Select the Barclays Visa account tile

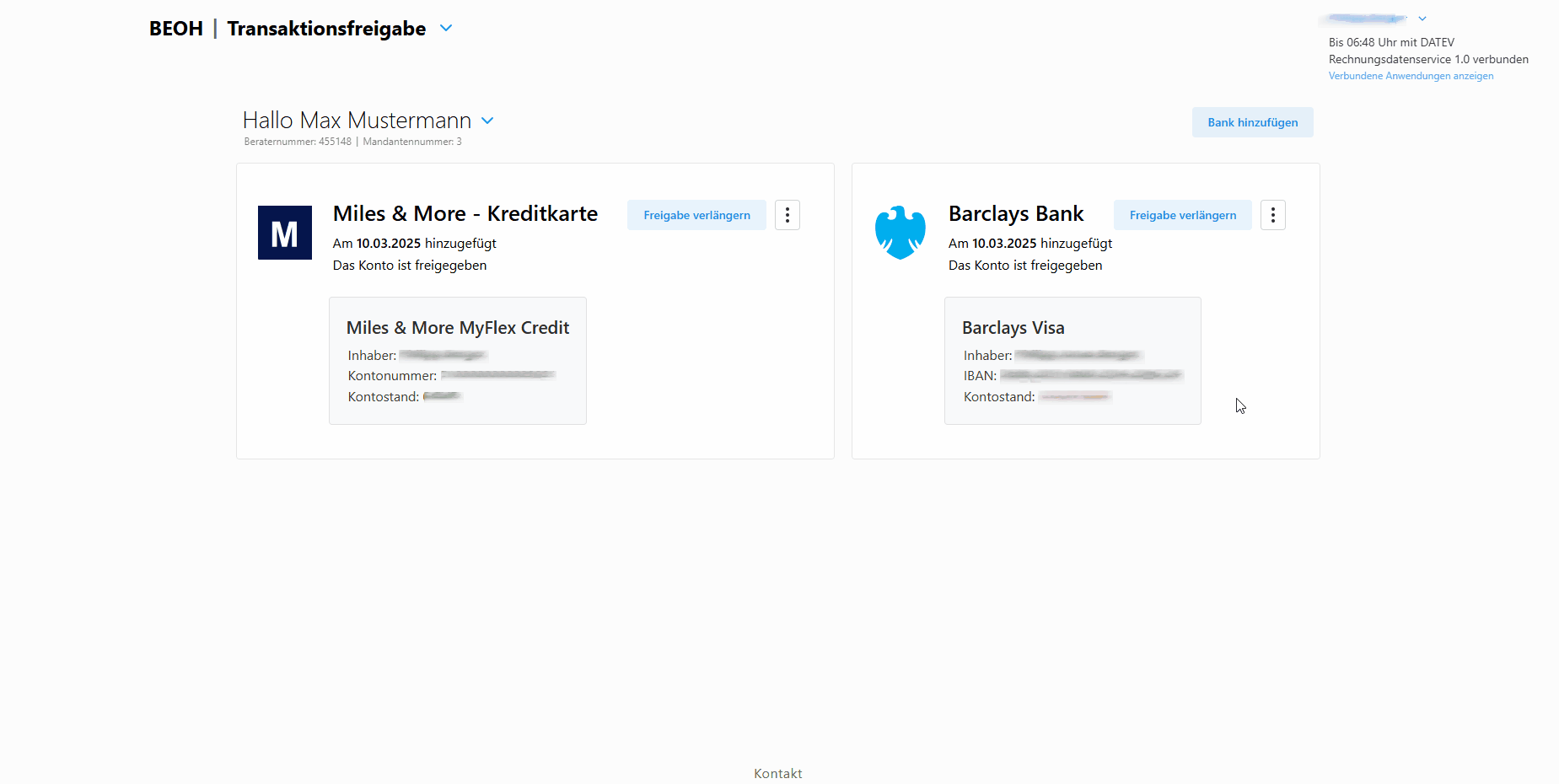pyautogui.click(x=1072, y=361)
